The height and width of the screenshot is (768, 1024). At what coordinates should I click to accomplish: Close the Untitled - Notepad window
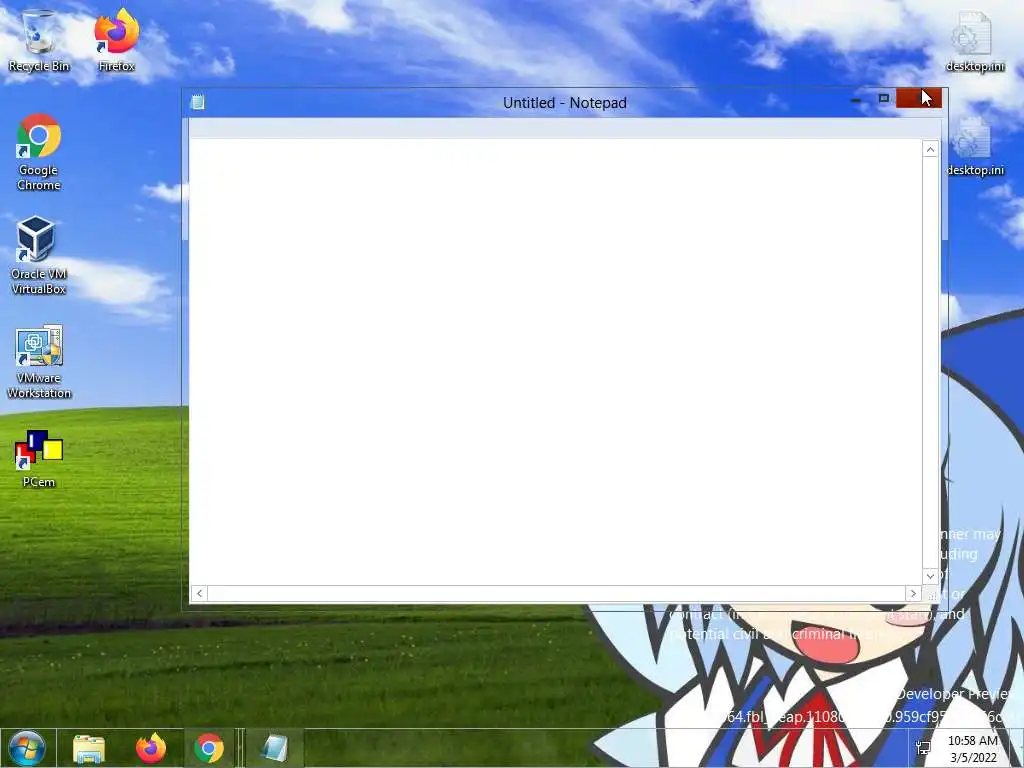(x=919, y=98)
